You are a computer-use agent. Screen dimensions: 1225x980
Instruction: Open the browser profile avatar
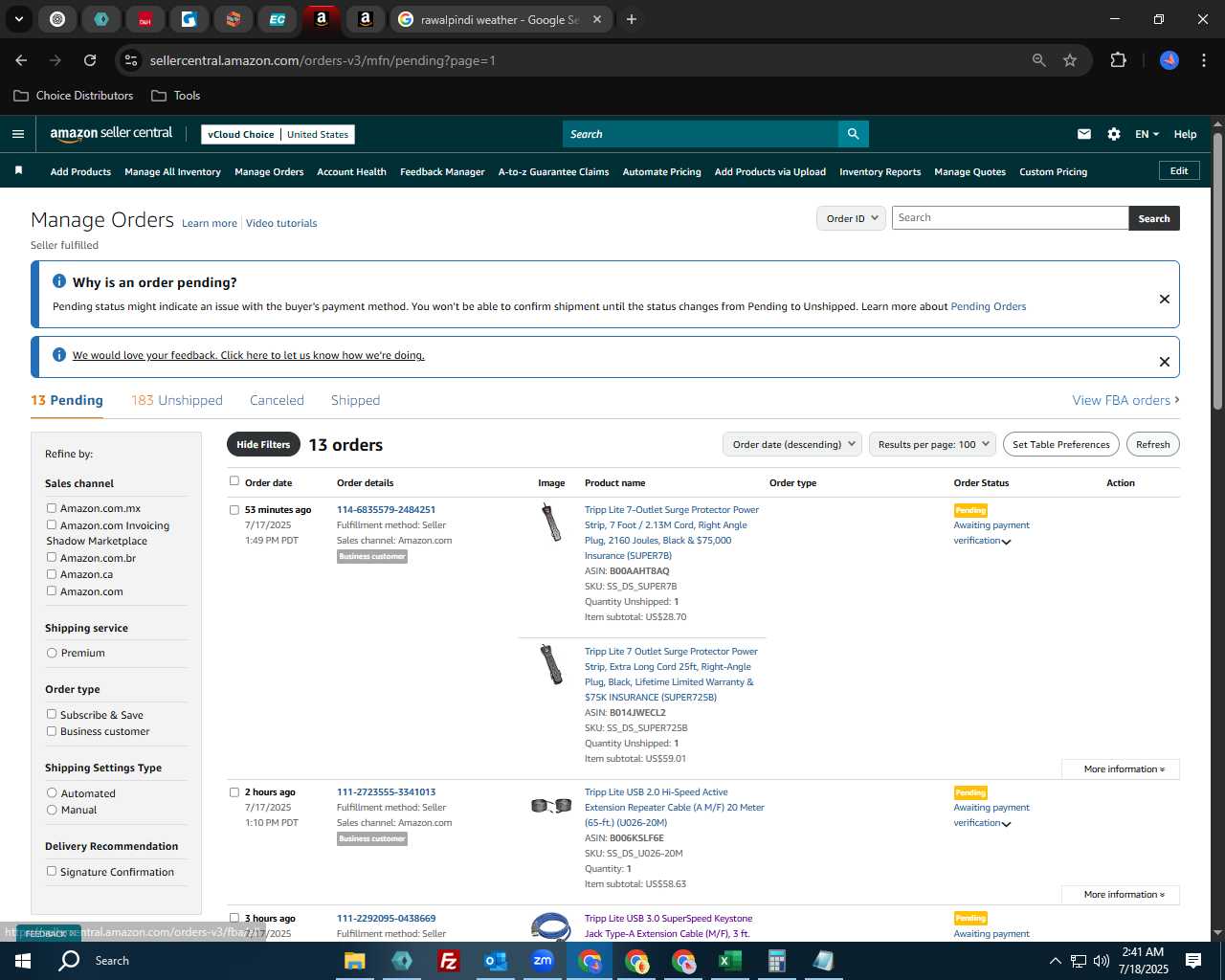1169,60
